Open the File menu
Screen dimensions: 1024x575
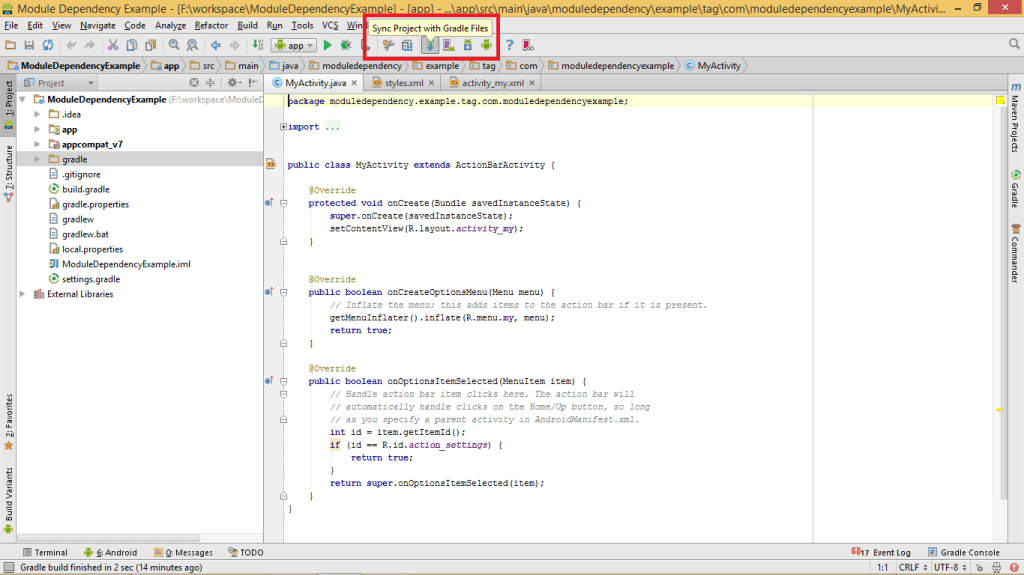tap(11, 25)
